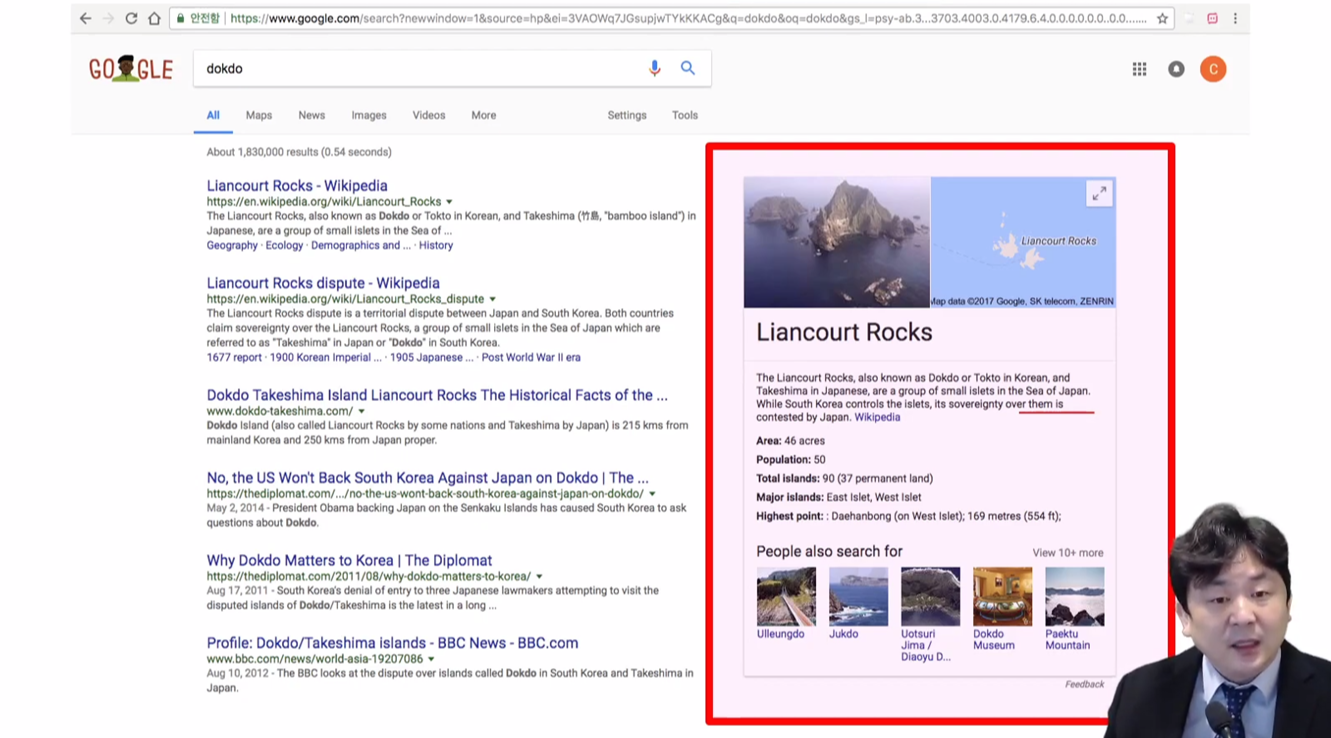Open the 1677 report sitelink
This screenshot has width=1331, height=738.
[234, 357]
